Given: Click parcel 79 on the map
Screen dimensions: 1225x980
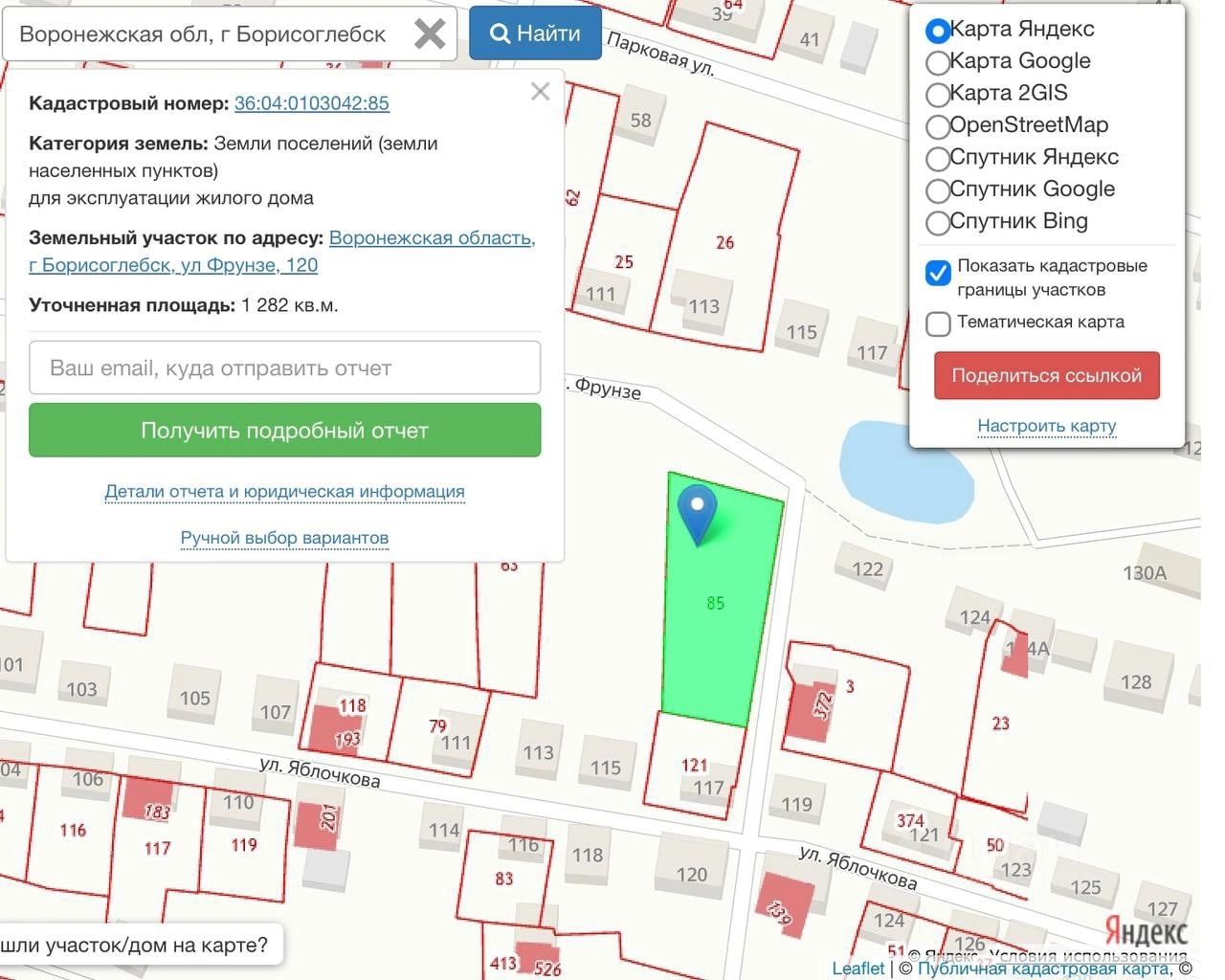Looking at the screenshot, I should [x=437, y=726].
